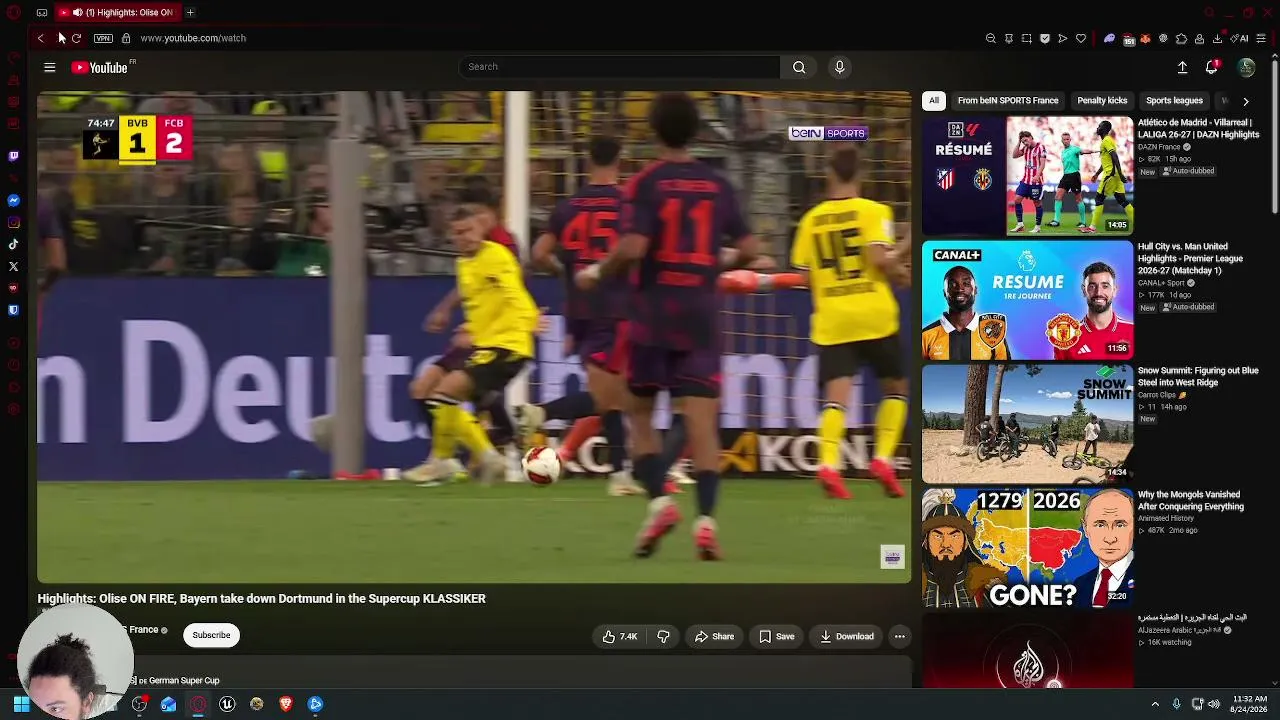1280x720 pixels.
Task: Open Atlético de Madrid - Villarreal title link
Action: pyautogui.click(x=1198, y=128)
